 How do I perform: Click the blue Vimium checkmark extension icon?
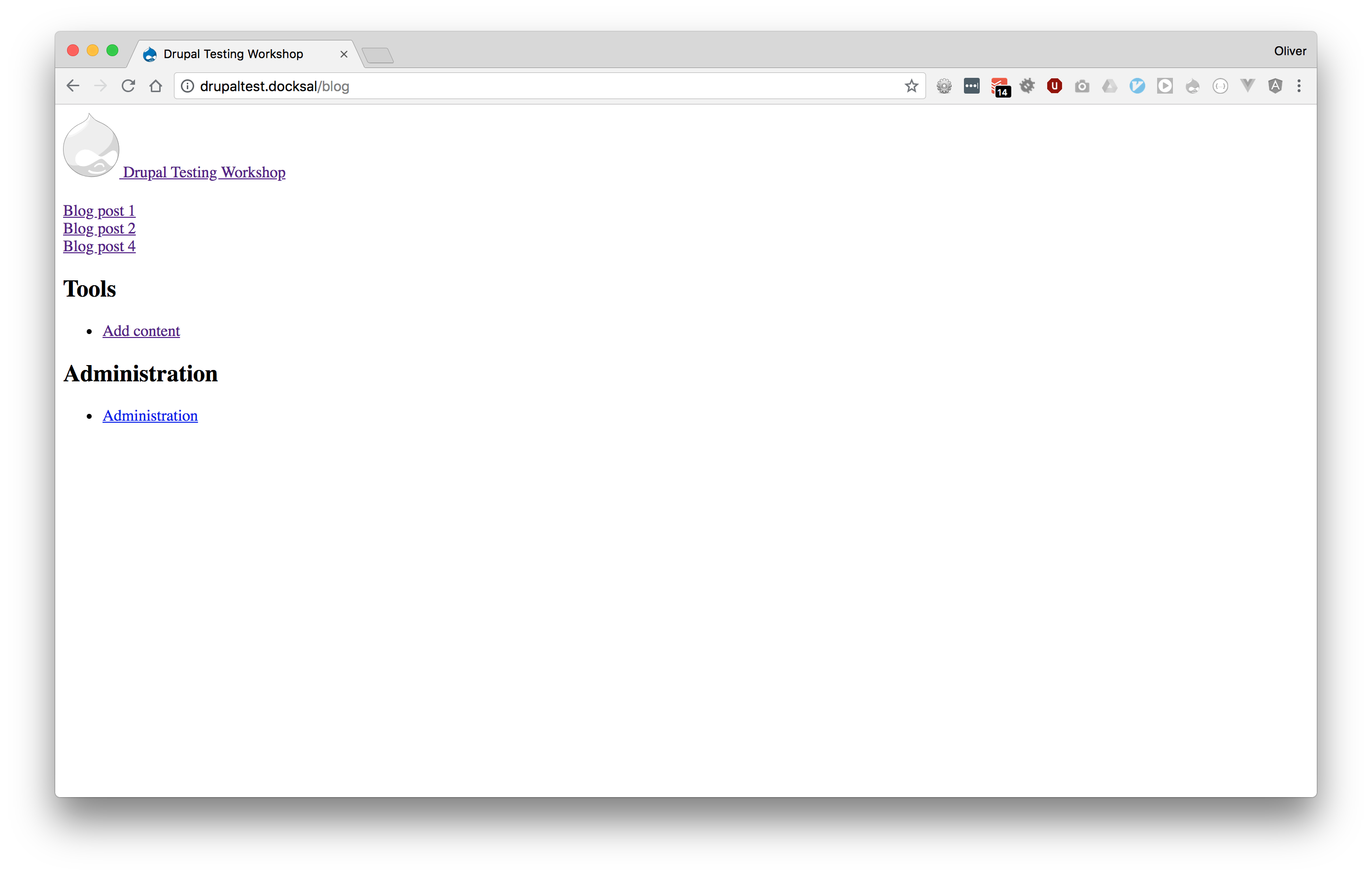click(1137, 86)
